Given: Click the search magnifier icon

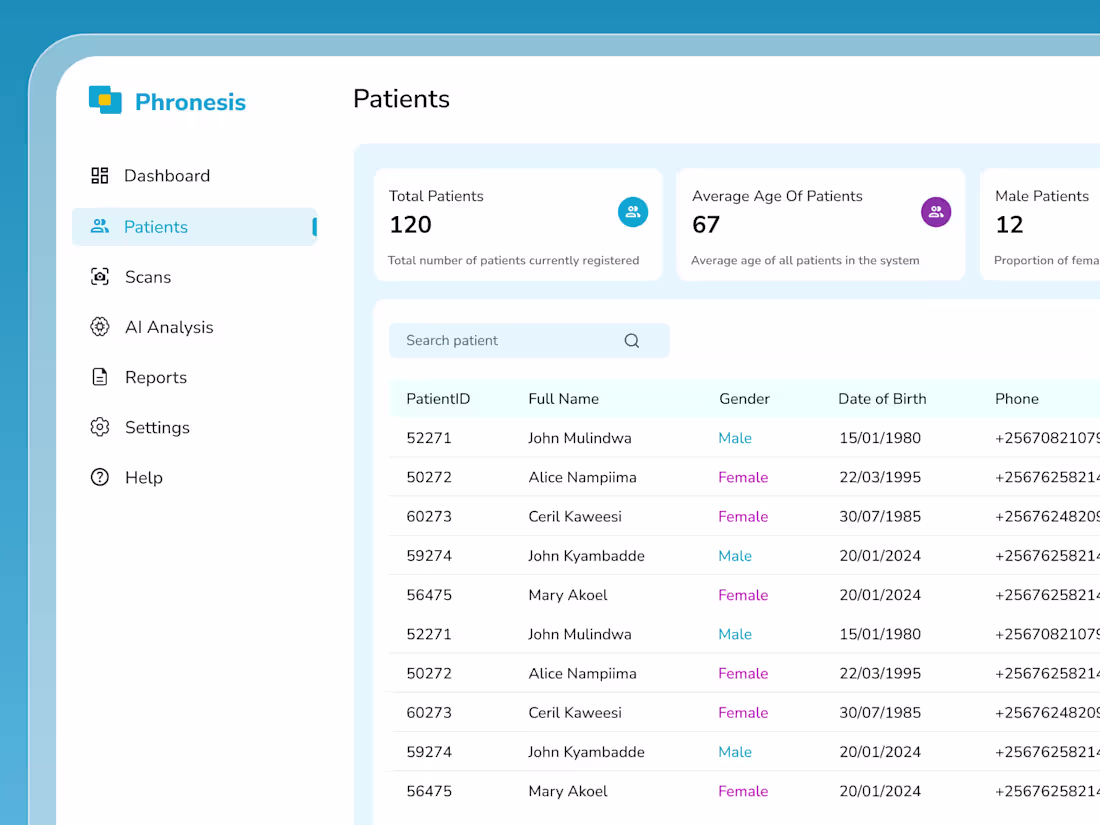Looking at the screenshot, I should click(x=631, y=340).
